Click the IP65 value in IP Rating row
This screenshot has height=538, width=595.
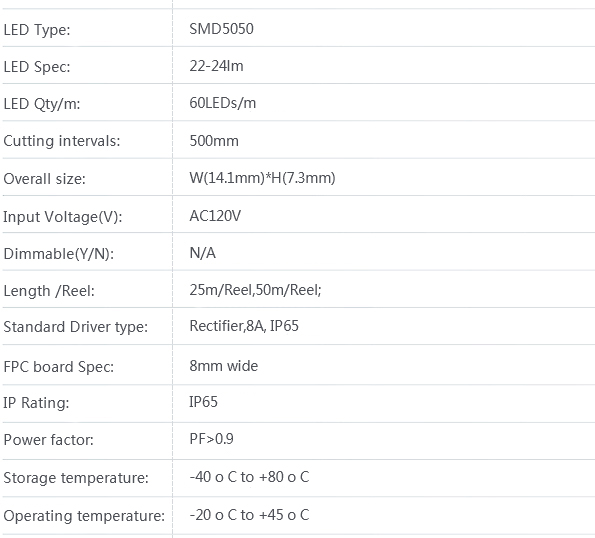pos(203,402)
